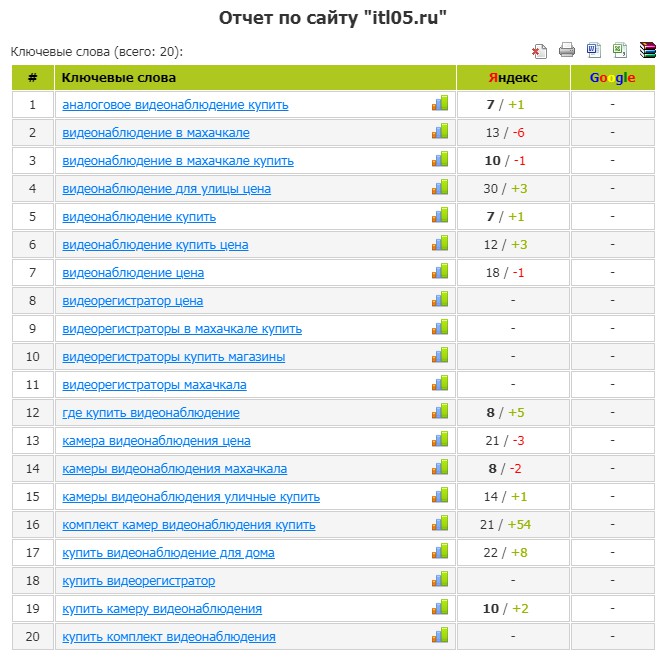Follow link 'камеры видеонаблюдения махачкала'
Image resolution: width=666 pixels, height=660 pixels.
coord(175,469)
